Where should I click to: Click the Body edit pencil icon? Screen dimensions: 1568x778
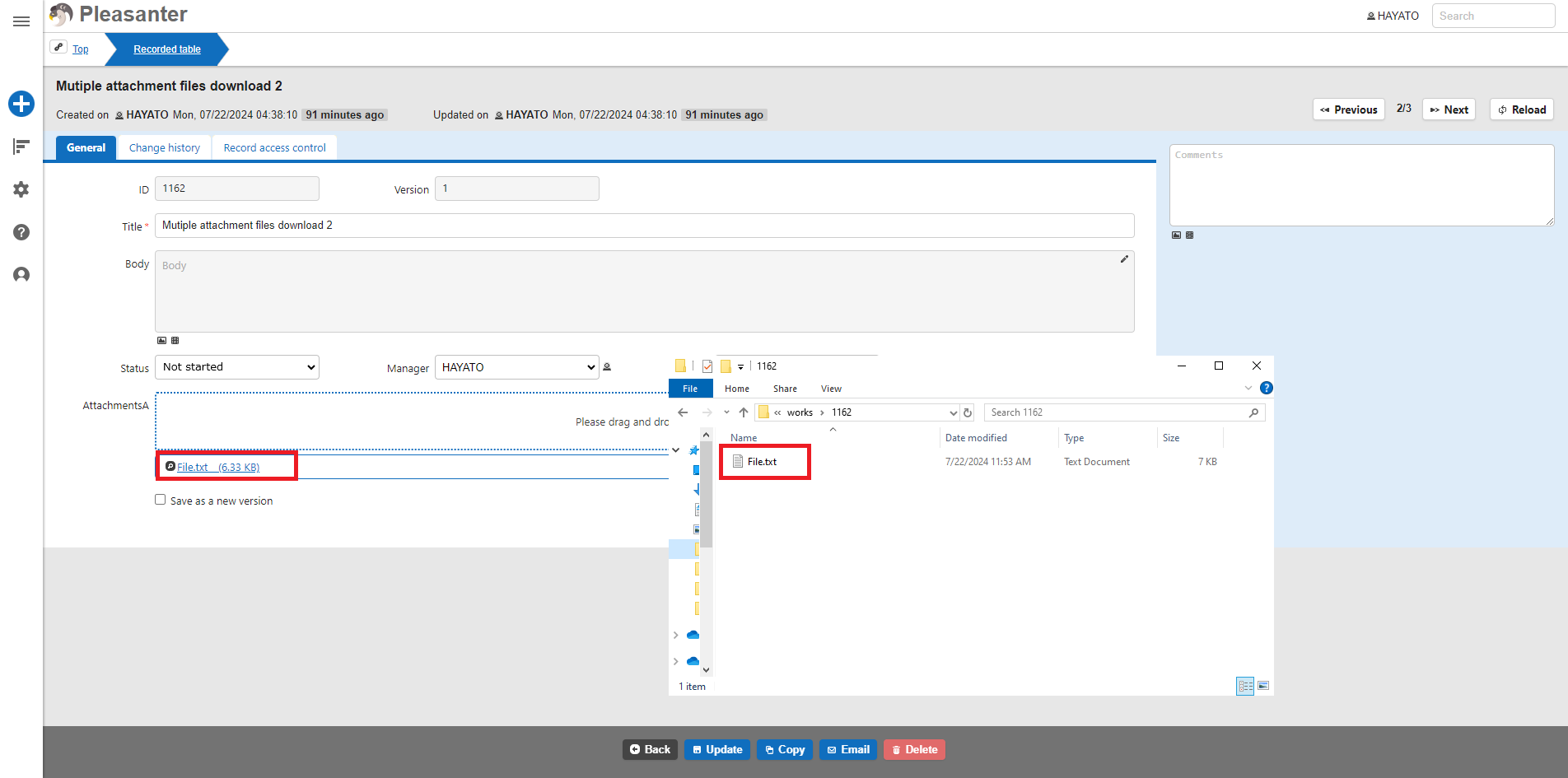[x=1124, y=259]
